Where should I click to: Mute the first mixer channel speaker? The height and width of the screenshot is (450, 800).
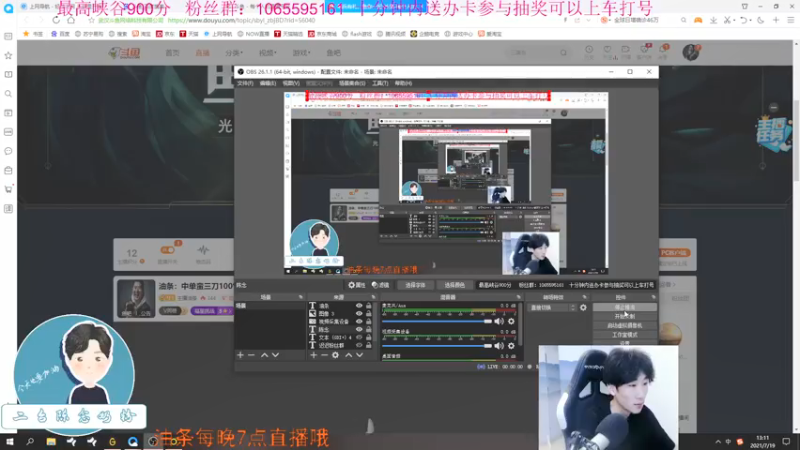coord(499,321)
